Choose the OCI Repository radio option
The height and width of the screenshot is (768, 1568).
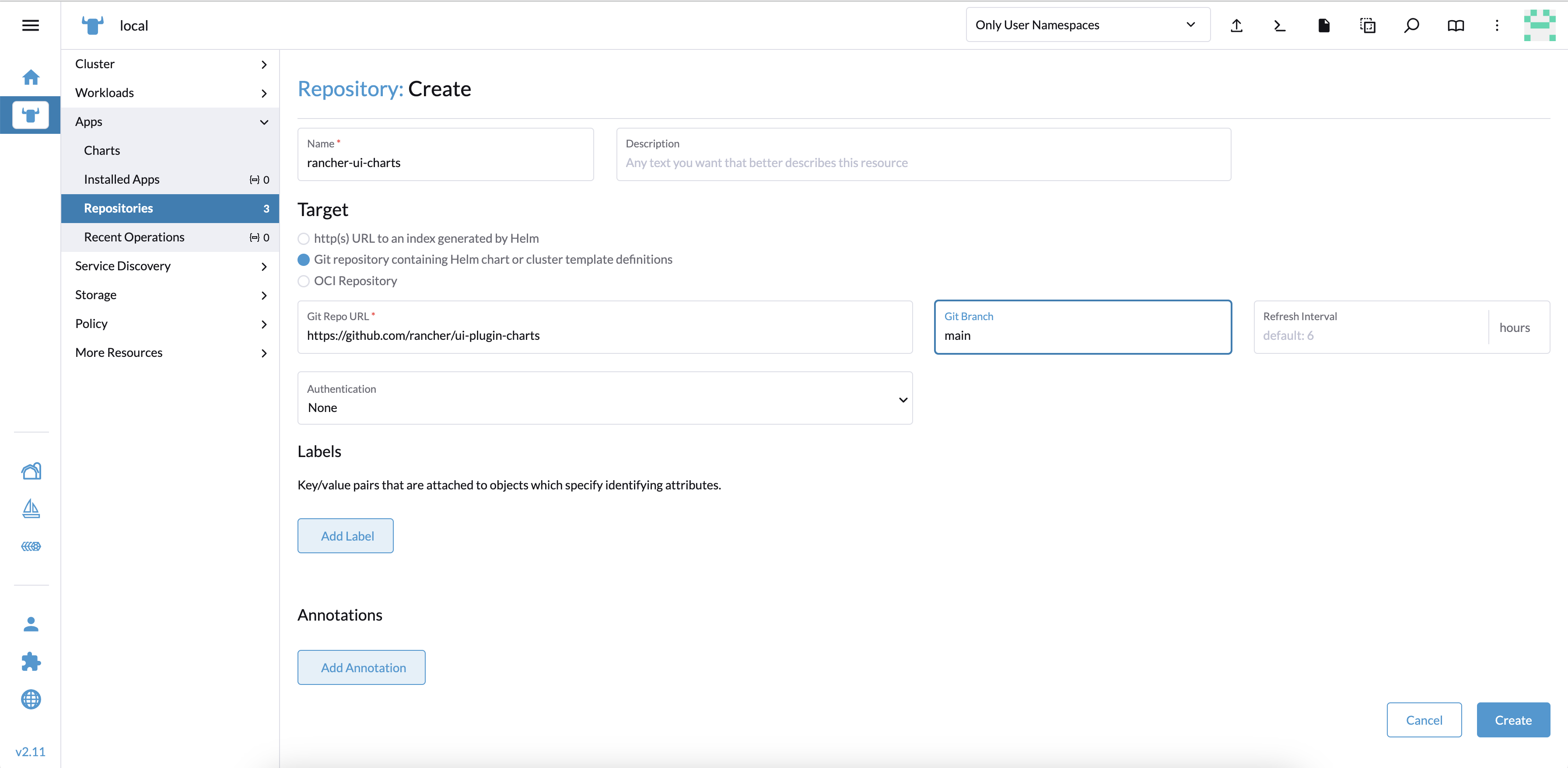(x=304, y=281)
